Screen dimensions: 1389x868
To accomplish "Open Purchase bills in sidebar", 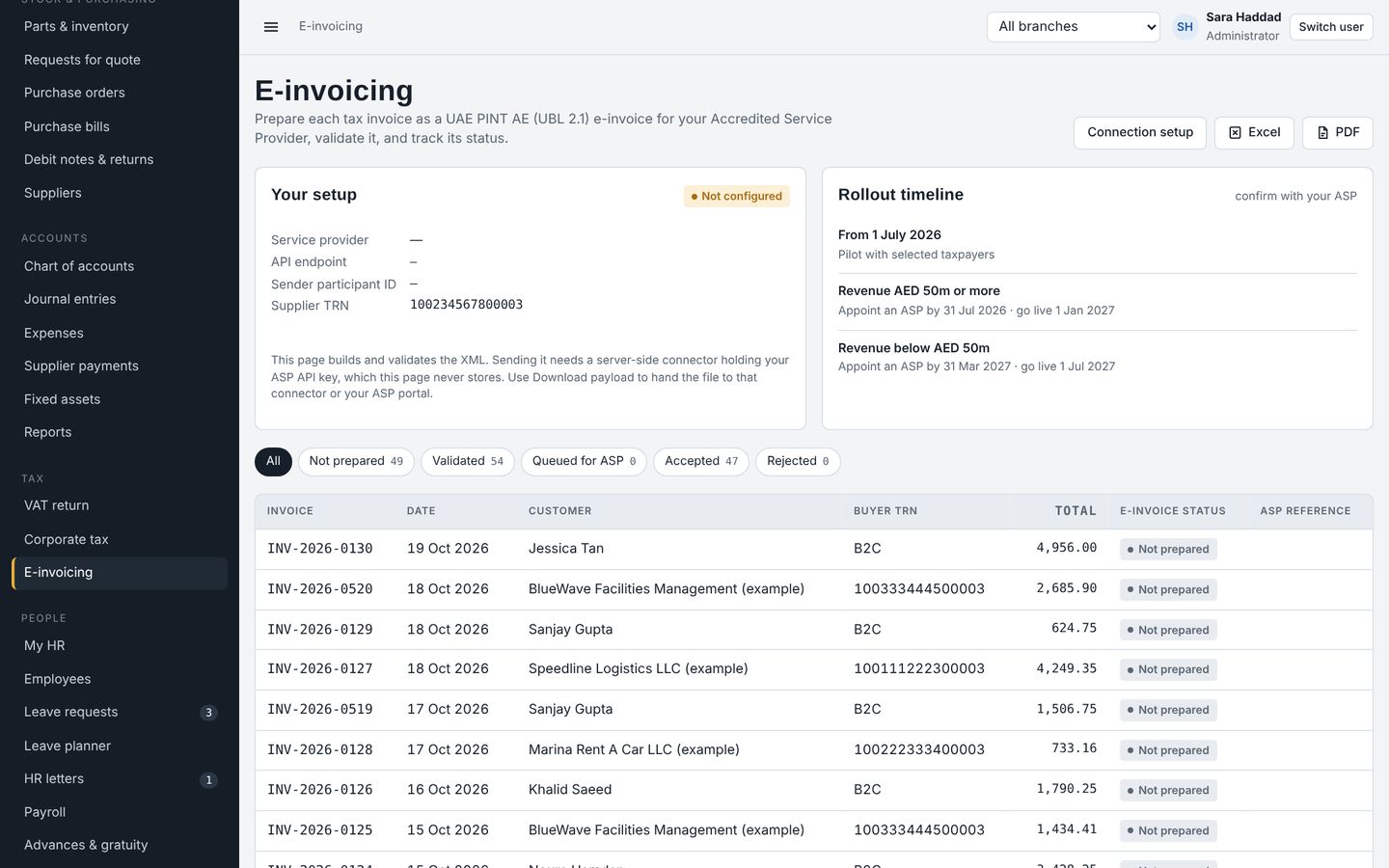I will click(120, 126).
